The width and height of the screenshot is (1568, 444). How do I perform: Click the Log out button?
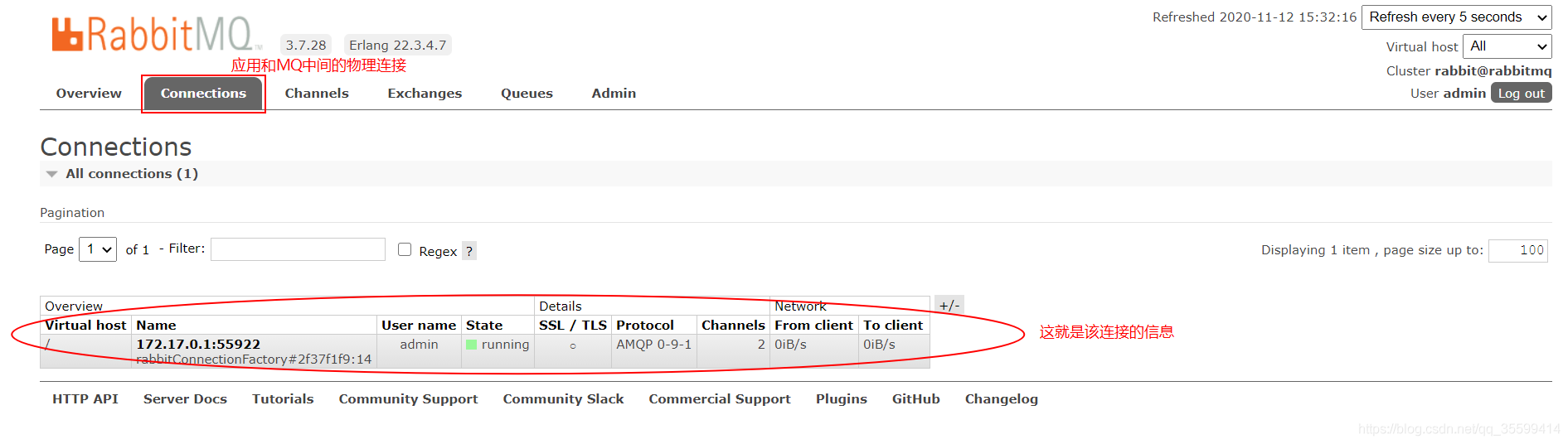(1521, 94)
